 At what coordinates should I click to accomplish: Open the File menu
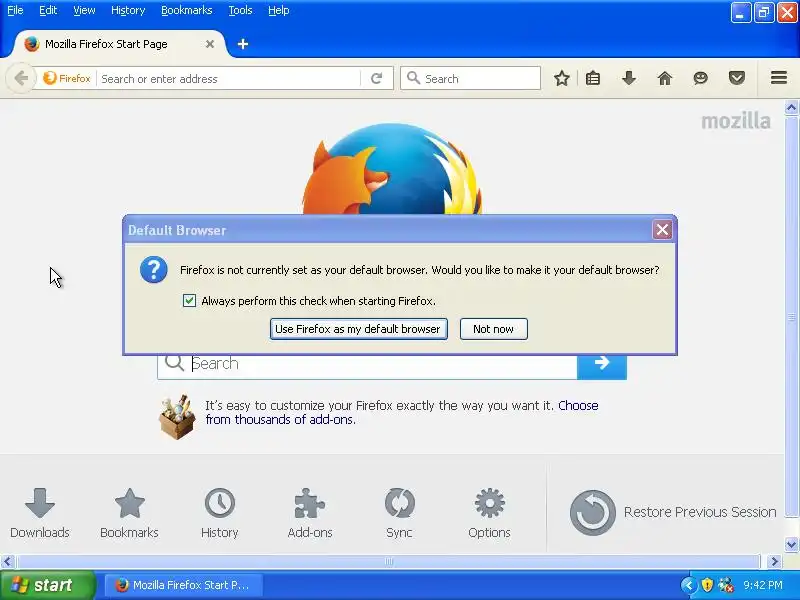pyautogui.click(x=15, y=10)
